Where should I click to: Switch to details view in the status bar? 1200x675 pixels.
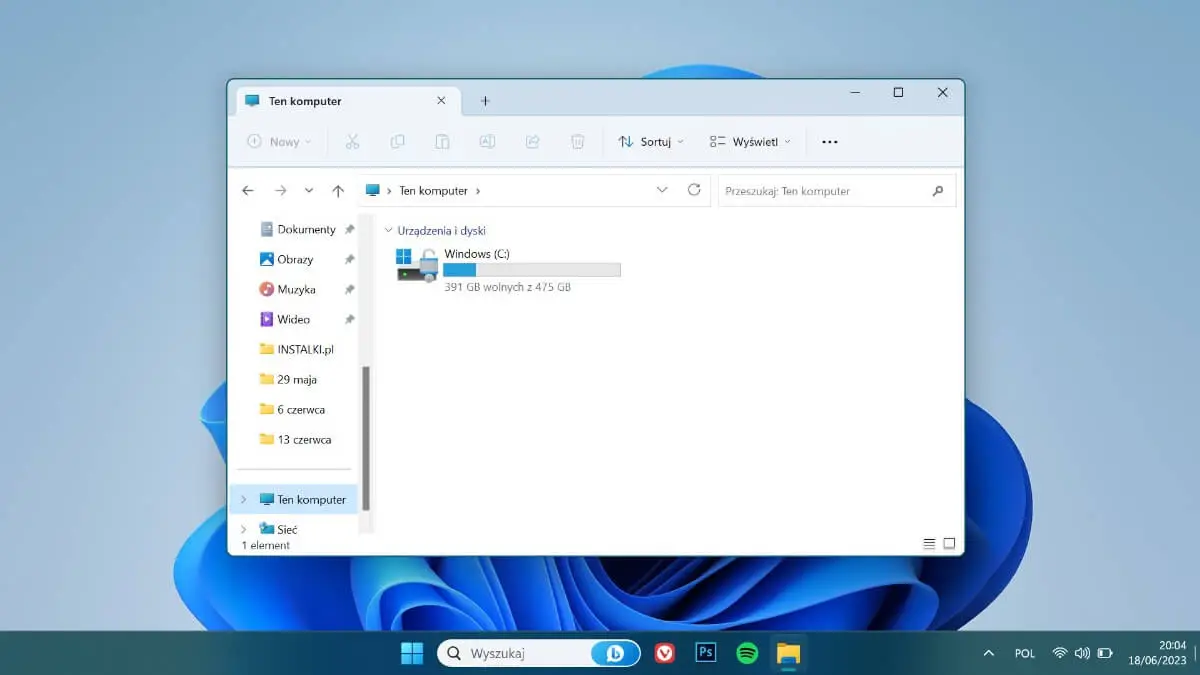tap(928, 543)
